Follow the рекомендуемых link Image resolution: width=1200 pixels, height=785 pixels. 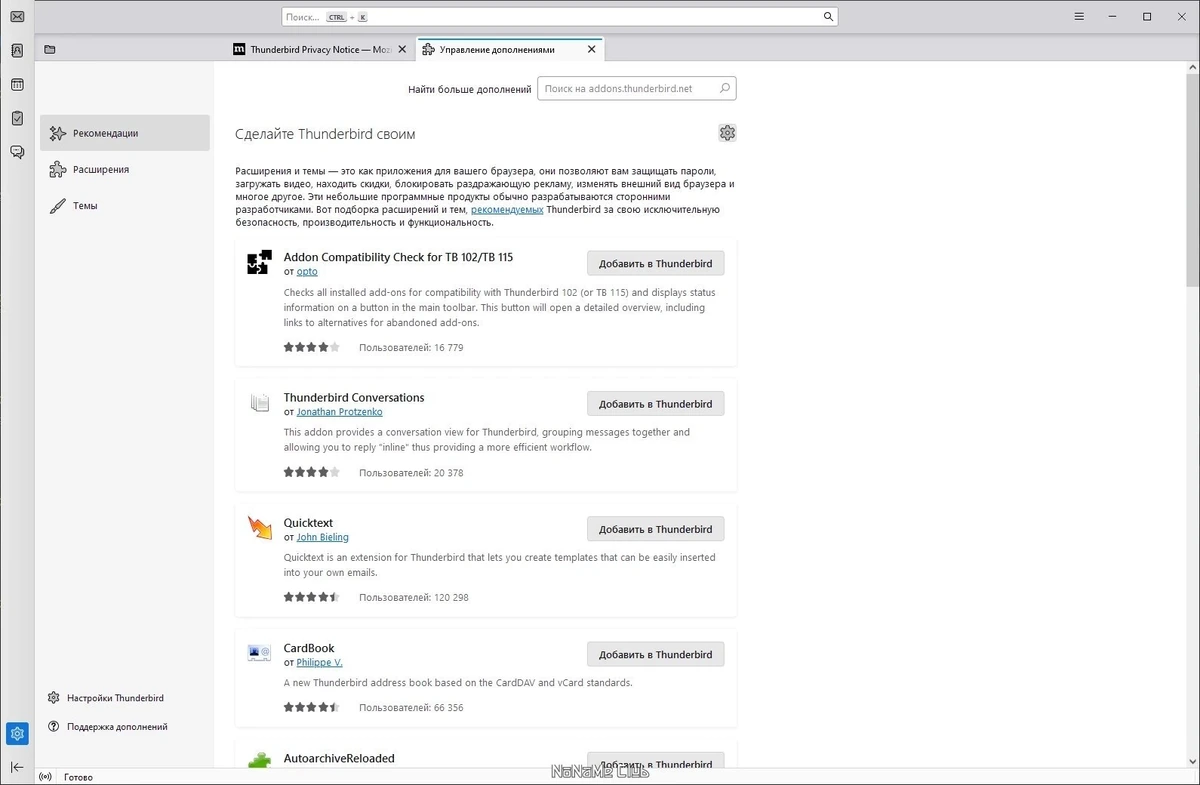pyautogui.click(x=507, y=209)
